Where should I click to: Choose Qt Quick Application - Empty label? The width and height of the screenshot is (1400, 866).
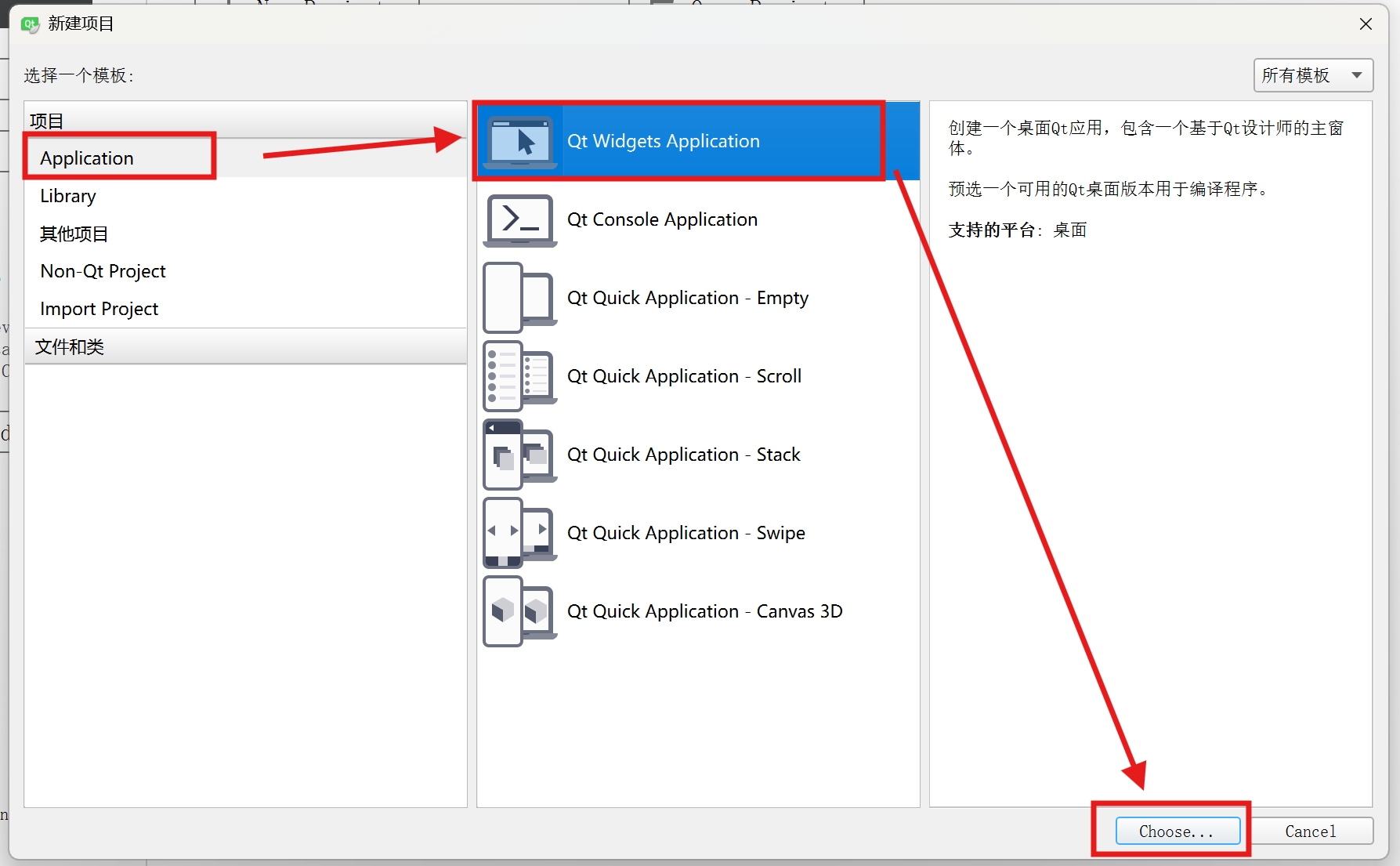(x=688, y=298)
